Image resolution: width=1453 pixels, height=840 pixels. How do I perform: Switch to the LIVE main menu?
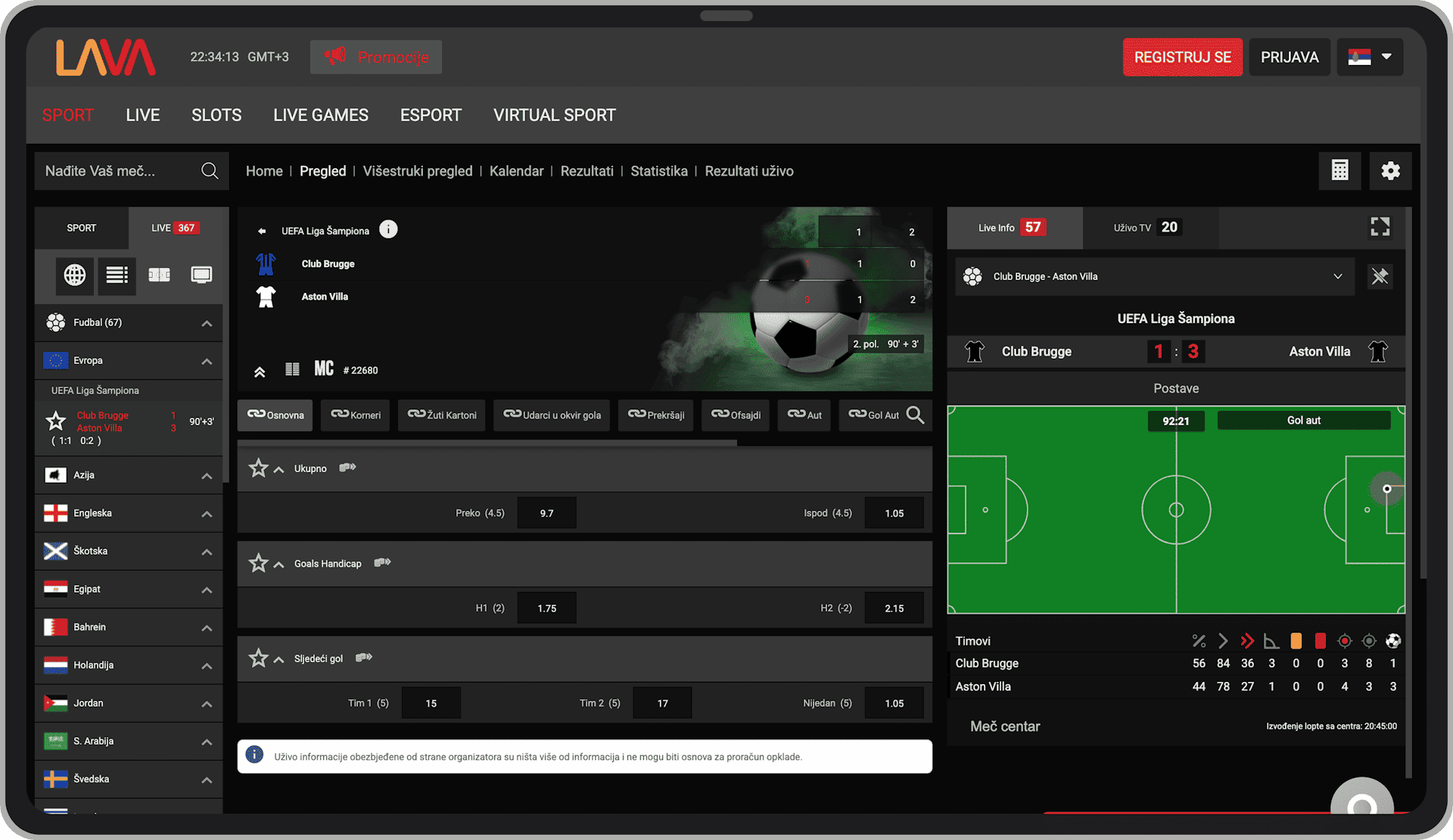click(143, 115)
